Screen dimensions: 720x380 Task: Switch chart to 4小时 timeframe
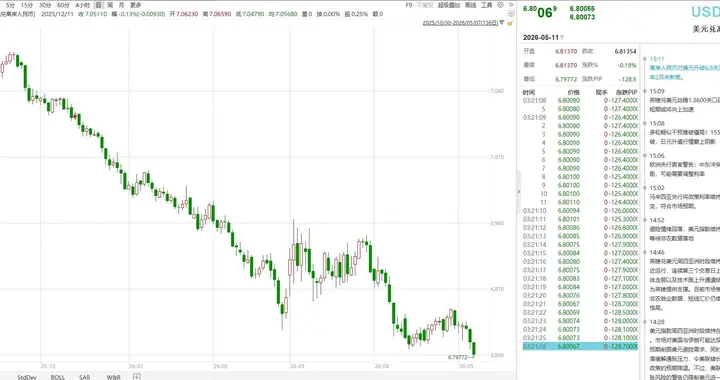click(x=82, y=5)
